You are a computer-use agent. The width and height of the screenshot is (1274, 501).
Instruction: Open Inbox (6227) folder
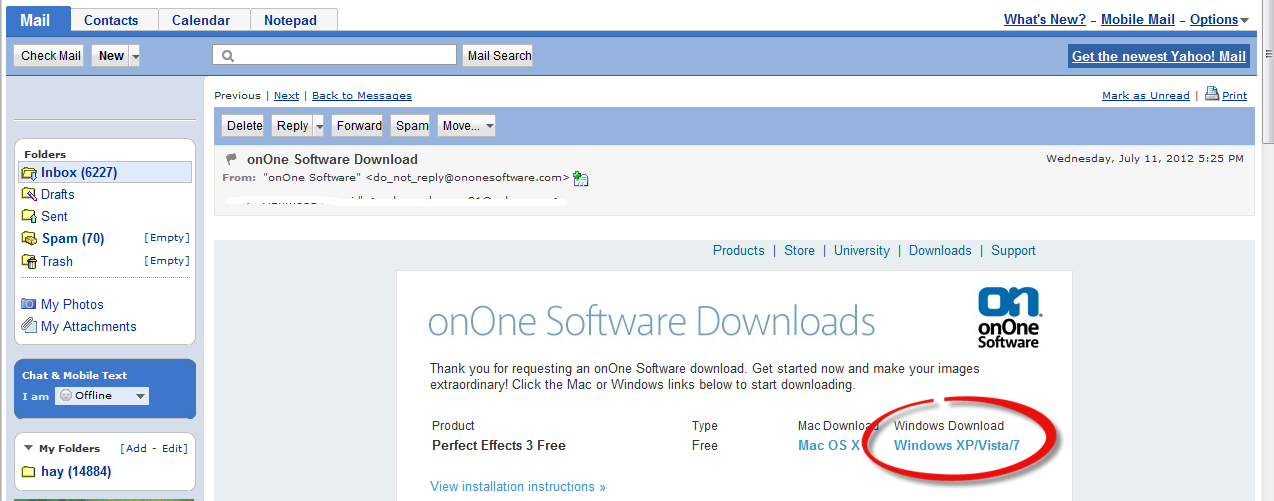pos(79,173)
